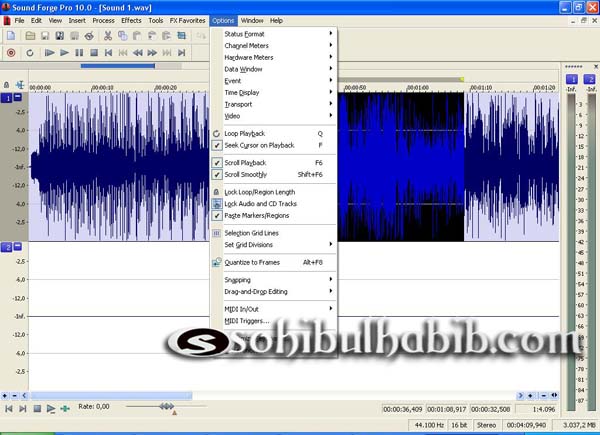This screenshot has height=435, width=600.
Task: Click the selection start time field 00:00:36,409
Action: coord(403,409)
